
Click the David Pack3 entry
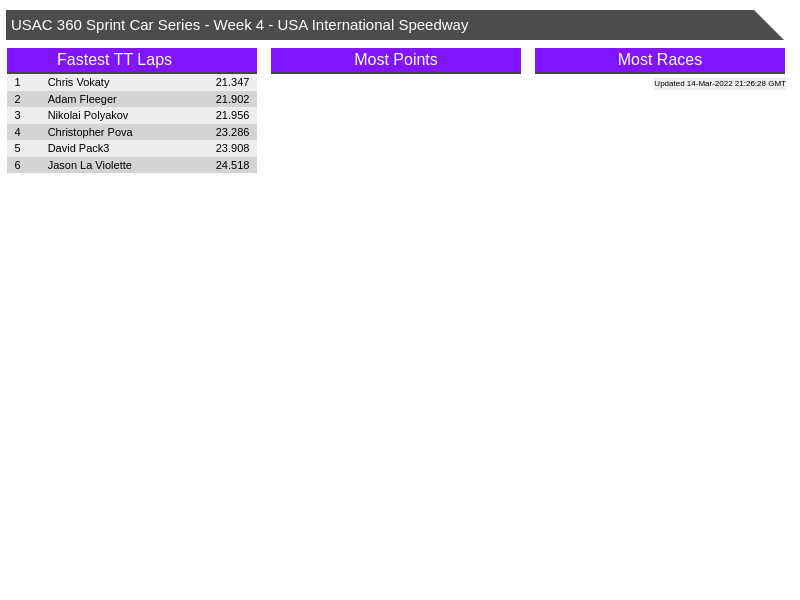point(78,148)
